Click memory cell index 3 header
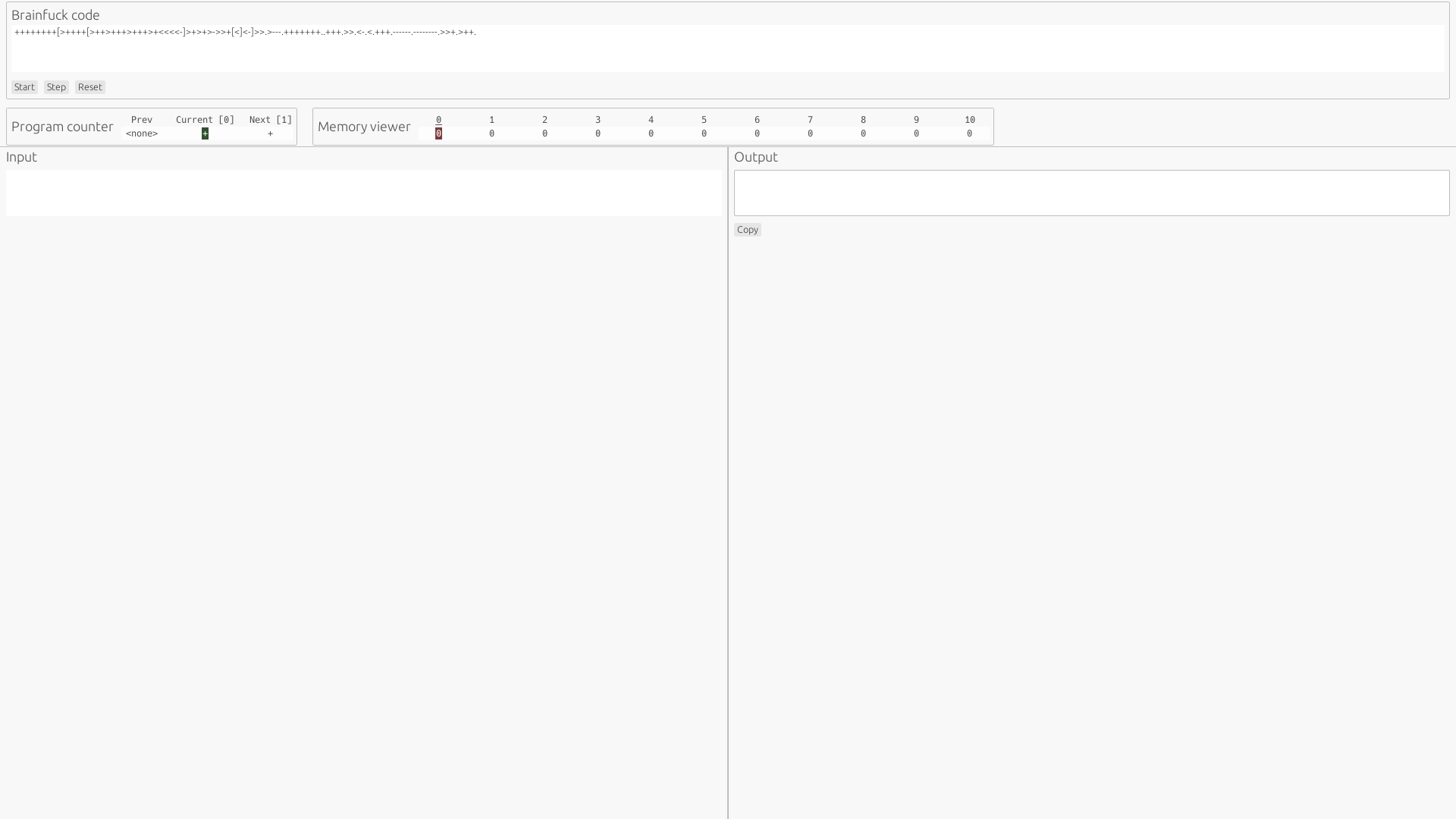This screenshot has height=819, width=1456. (598, 120)
